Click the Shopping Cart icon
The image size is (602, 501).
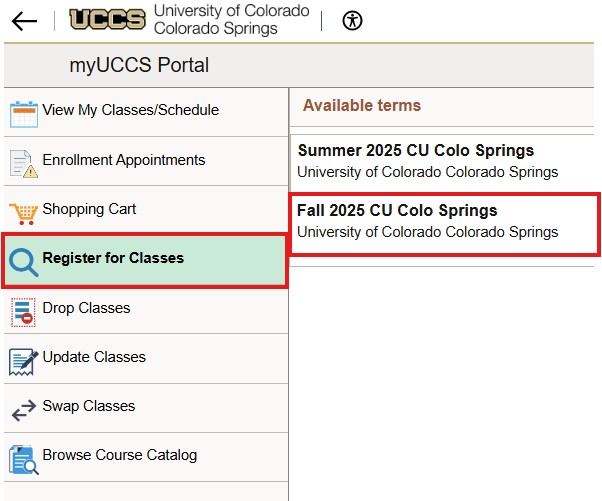(23, 211)
